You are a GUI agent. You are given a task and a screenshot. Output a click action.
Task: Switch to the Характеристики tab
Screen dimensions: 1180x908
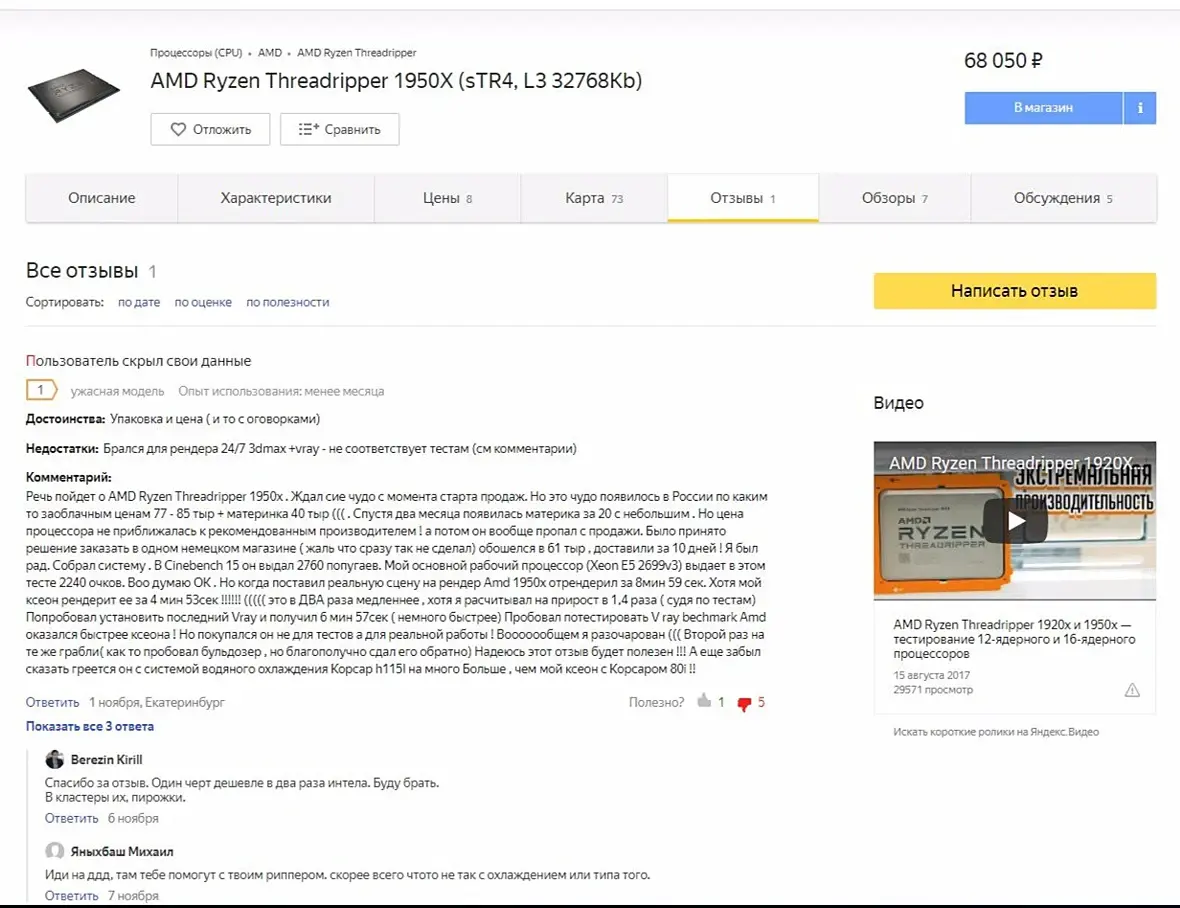click(275, 198)
